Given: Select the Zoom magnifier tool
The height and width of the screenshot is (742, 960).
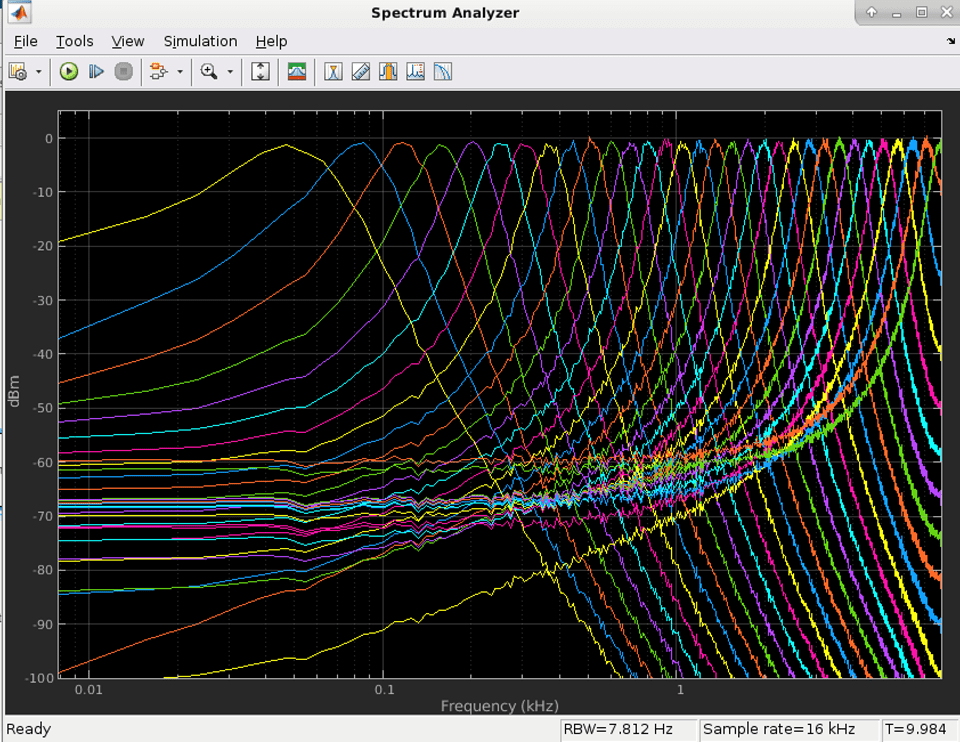Looking at the screenshot, I should (x=209, y=72).
